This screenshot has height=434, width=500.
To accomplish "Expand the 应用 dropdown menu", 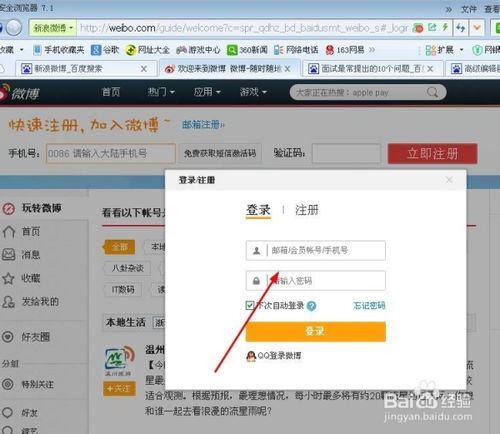I will (207, 92).
